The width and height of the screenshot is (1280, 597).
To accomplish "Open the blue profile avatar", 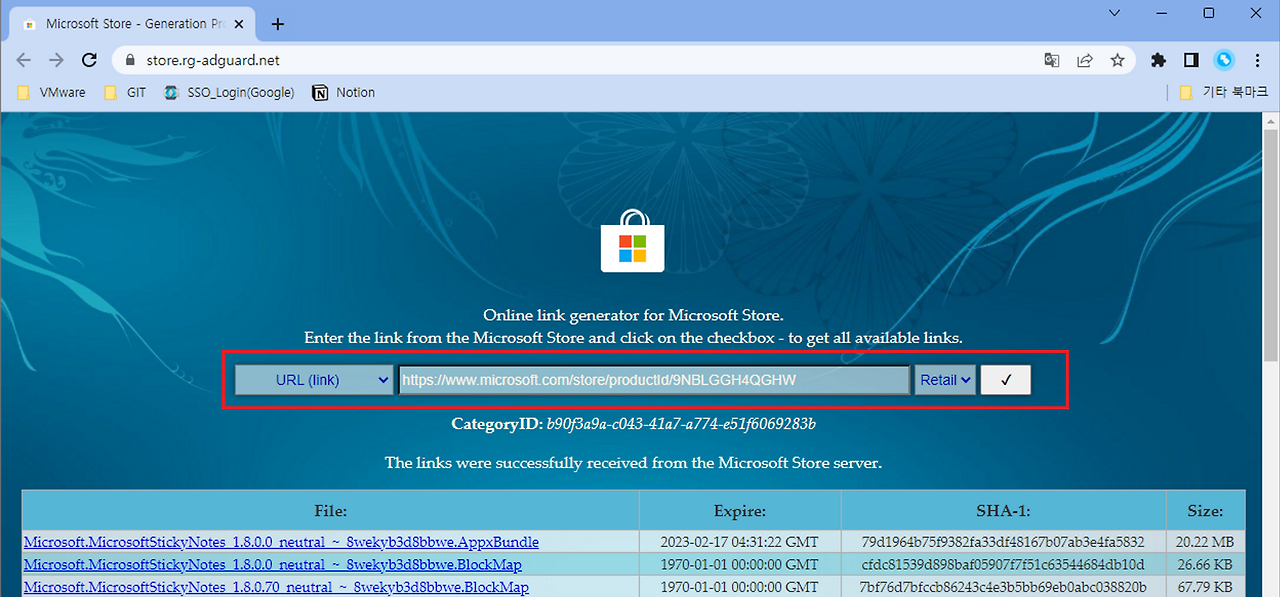I will coord(1224,60).
